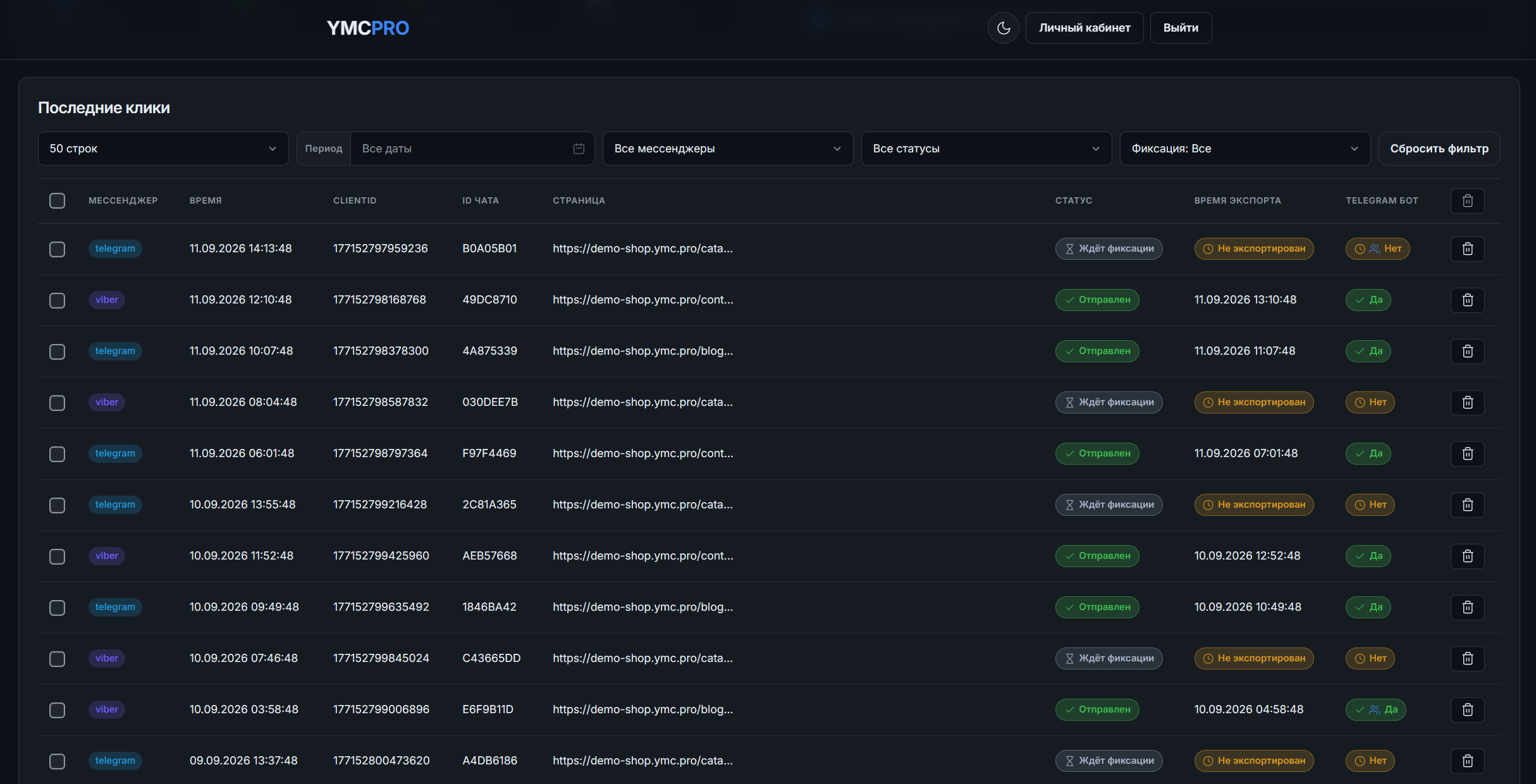The image size is (1536, 784).
Task: Delete the row with chat ID AEB57668
Action: coord(1467,556)
